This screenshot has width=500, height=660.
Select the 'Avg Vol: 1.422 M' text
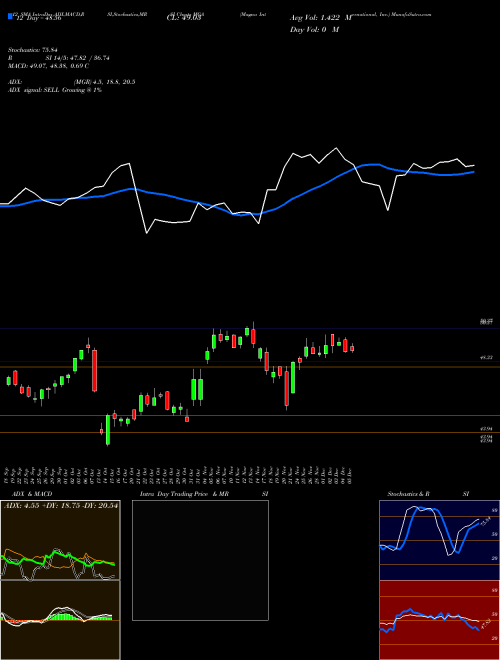pyautogui.click(x=321, y=18)
